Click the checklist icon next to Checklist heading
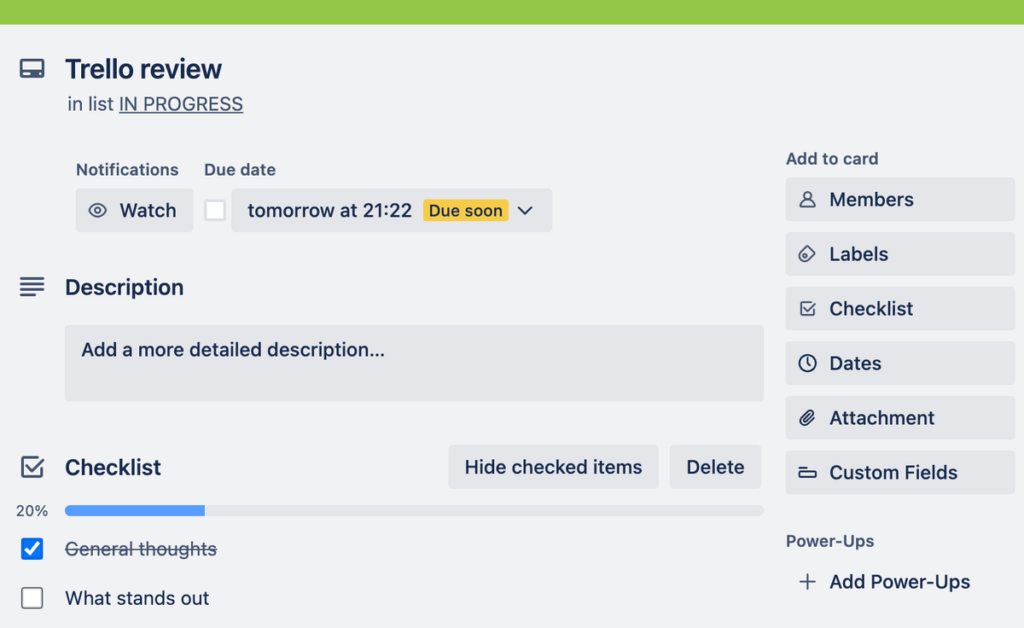Screen dimensions: 1024x628 (x=31, y=466)
